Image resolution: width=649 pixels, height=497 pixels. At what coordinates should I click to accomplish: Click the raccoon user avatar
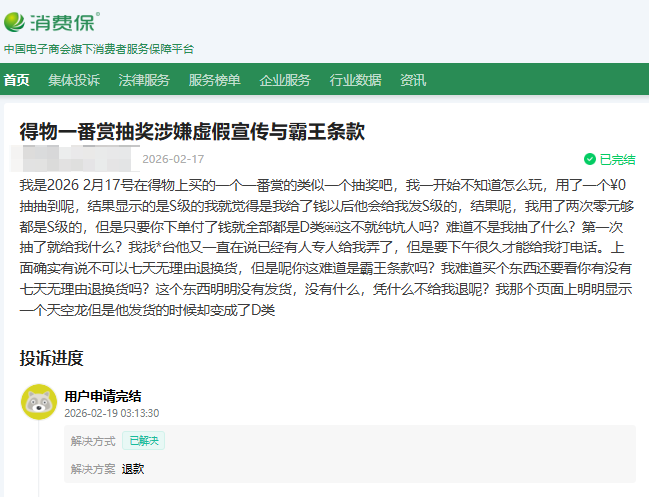click(x=38, y=402)
